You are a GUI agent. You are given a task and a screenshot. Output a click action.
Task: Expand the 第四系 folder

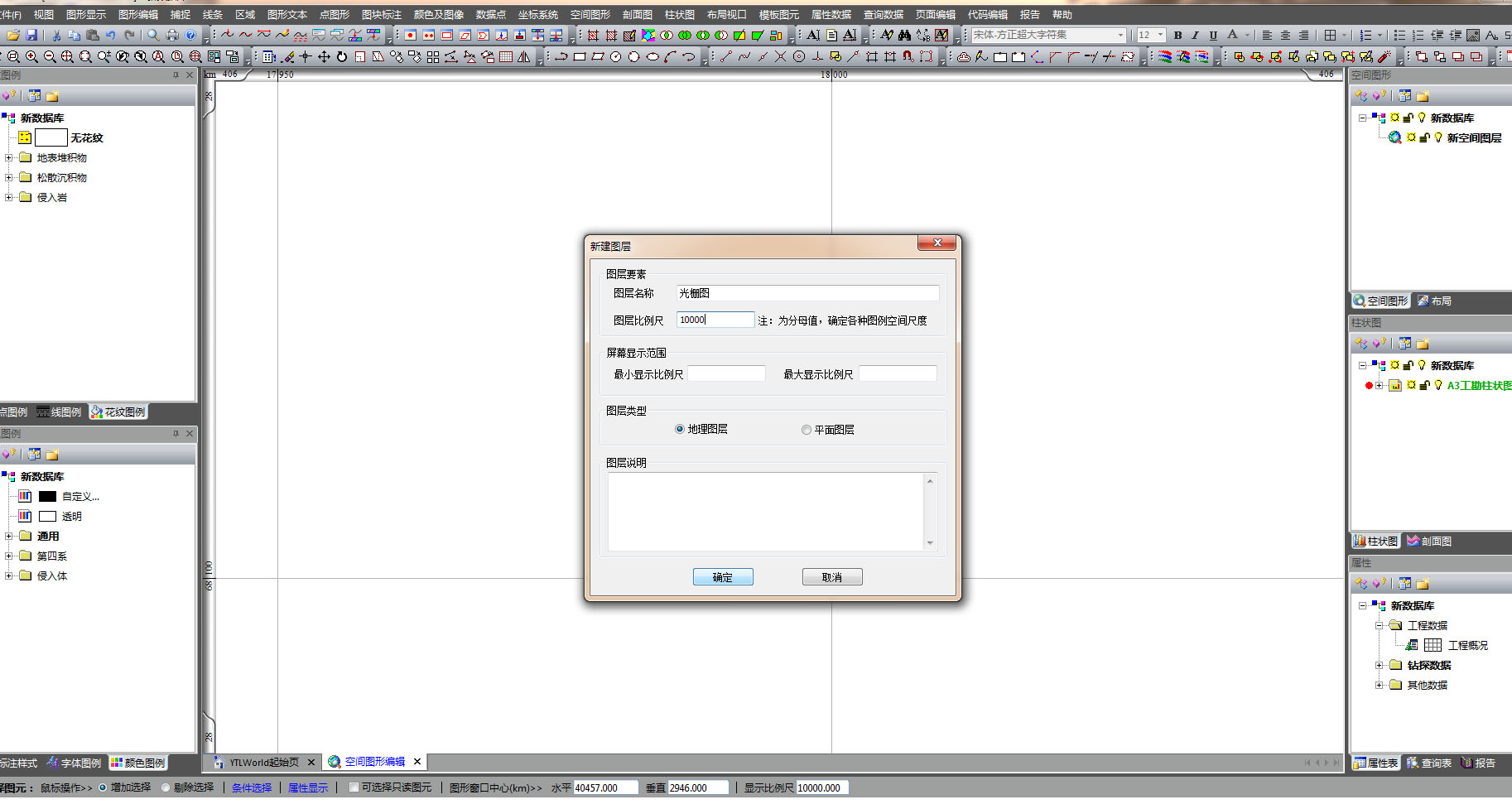tap(8, 556)
